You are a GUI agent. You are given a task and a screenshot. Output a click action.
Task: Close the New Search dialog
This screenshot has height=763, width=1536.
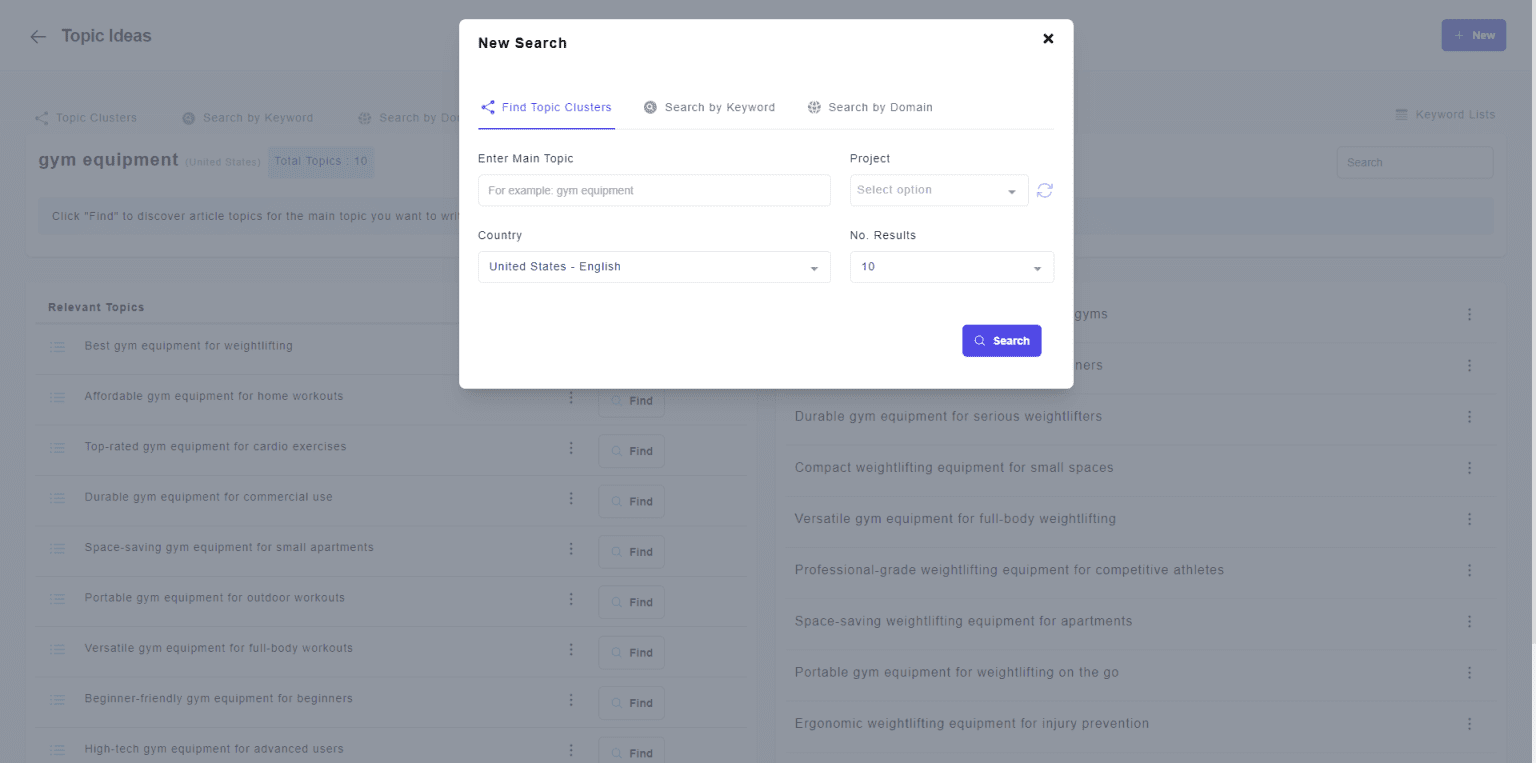point(1048,39)
